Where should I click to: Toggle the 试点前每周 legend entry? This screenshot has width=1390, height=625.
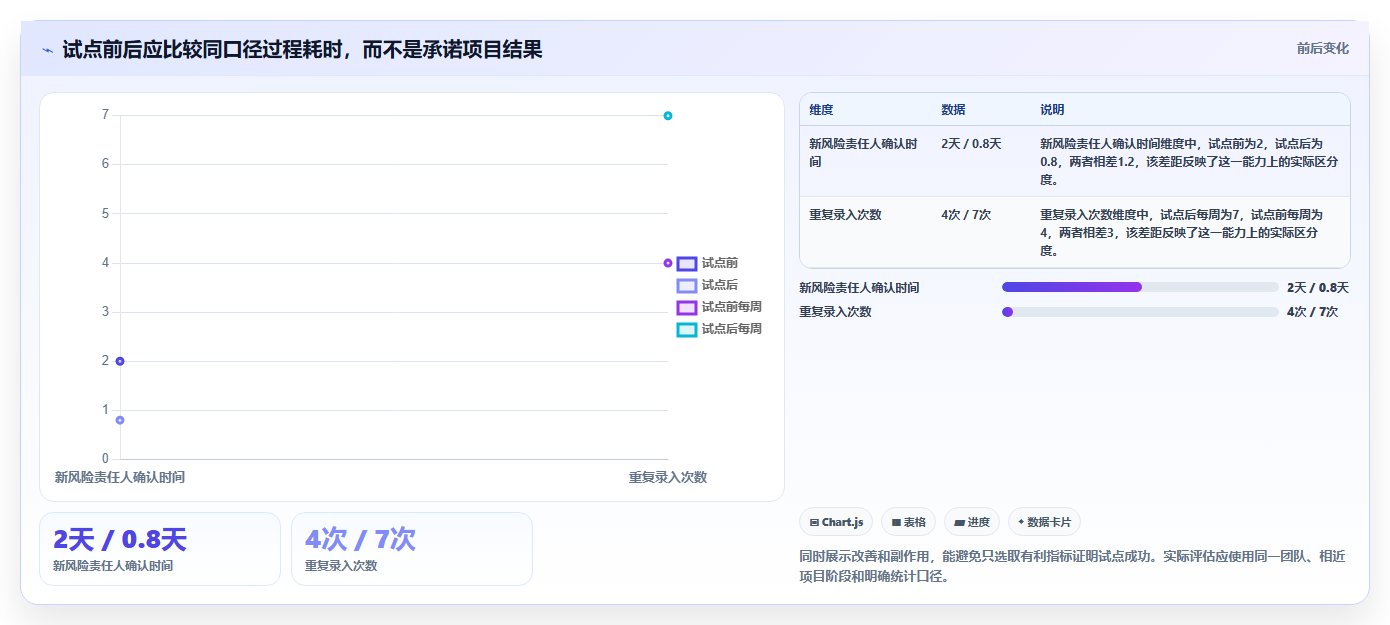click(x=720, y=307)
